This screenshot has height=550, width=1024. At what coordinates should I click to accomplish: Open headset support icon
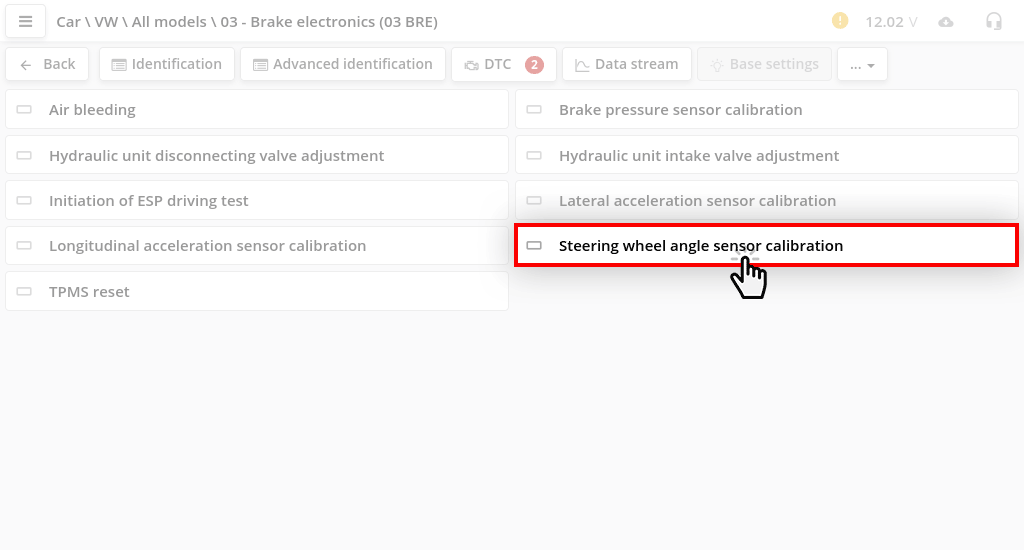993,21
